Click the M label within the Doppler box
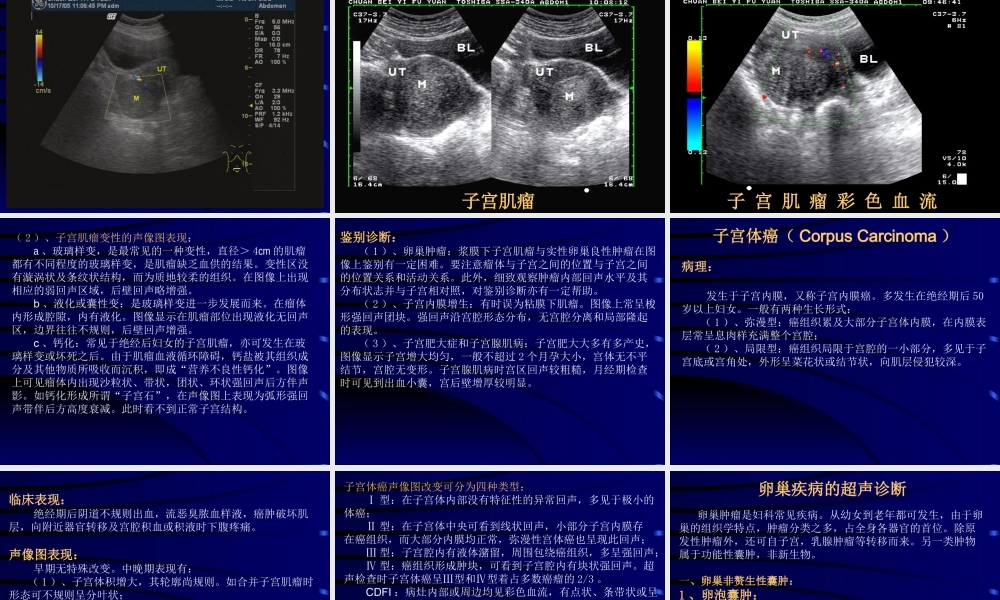 pos(136,96)
